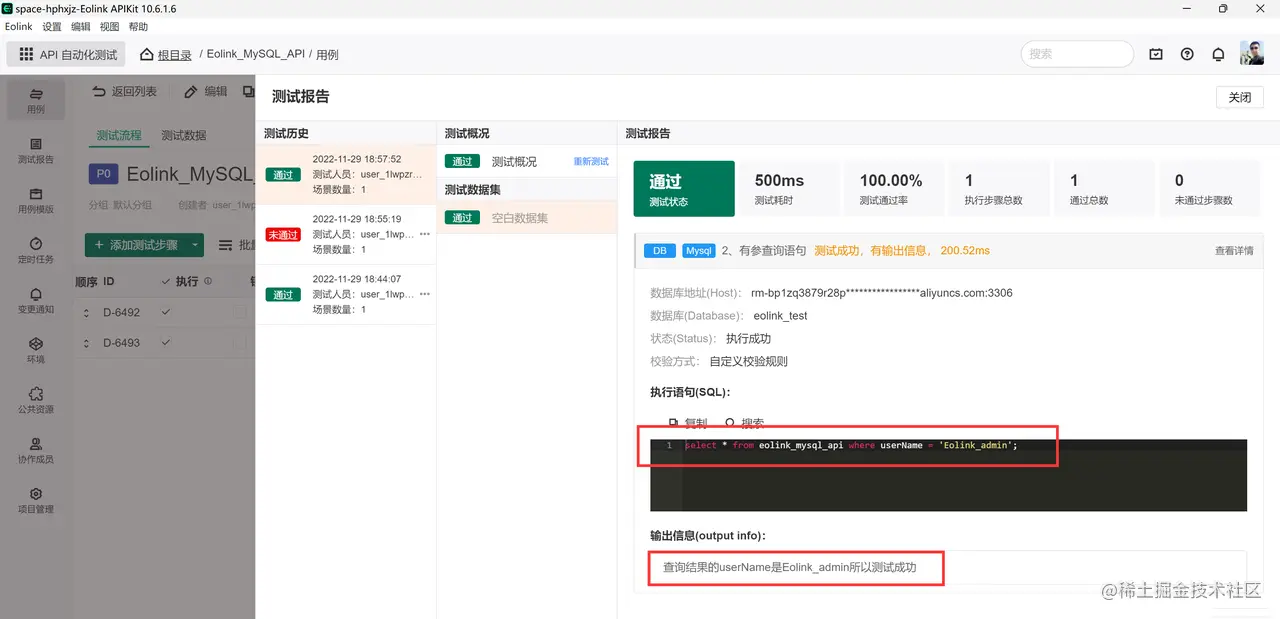Open the 用例 sidebar section
The width and height of the screenshot is (1280, 619).
point(36,100)
